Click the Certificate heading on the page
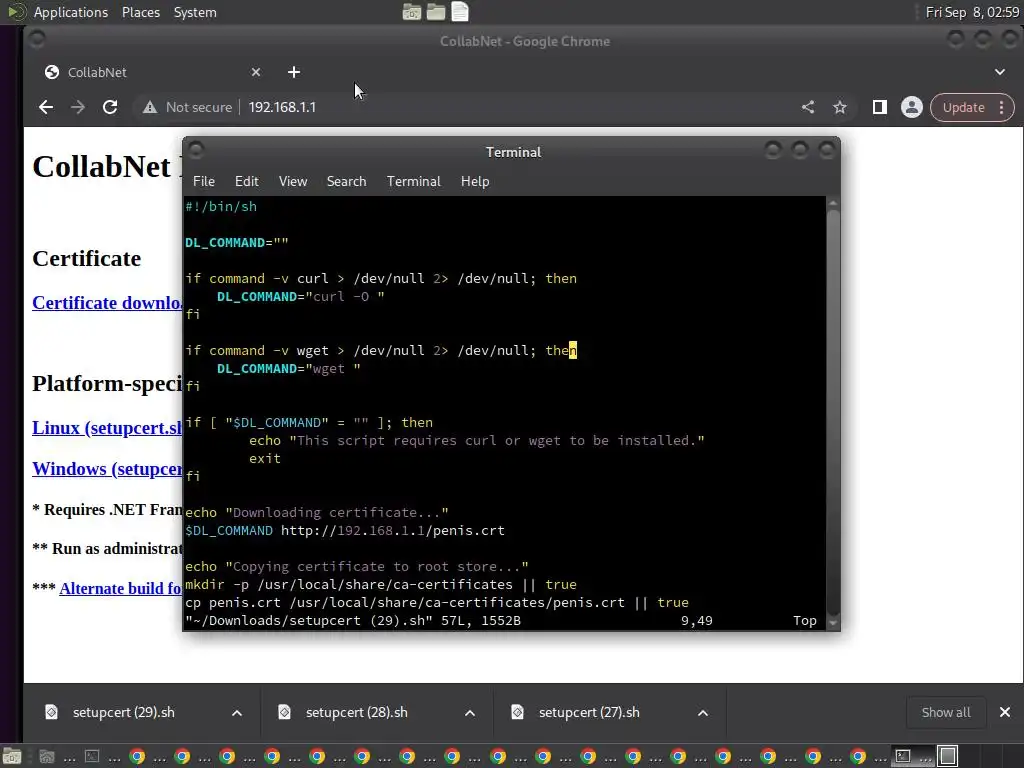 pyautogui.click(x=87, y=259)
